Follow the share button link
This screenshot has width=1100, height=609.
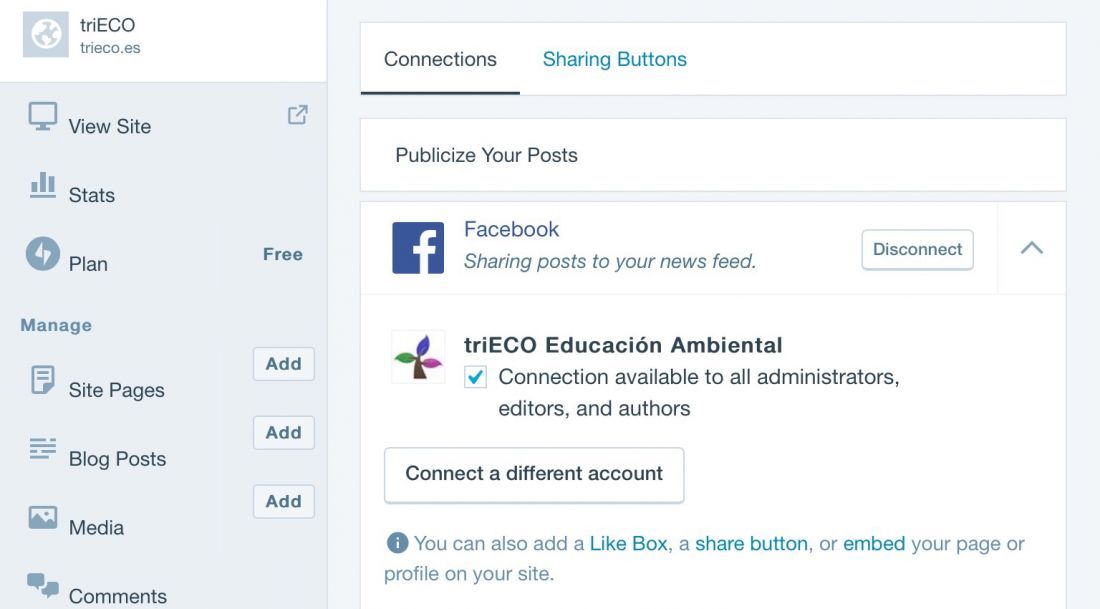click(751, 543)
